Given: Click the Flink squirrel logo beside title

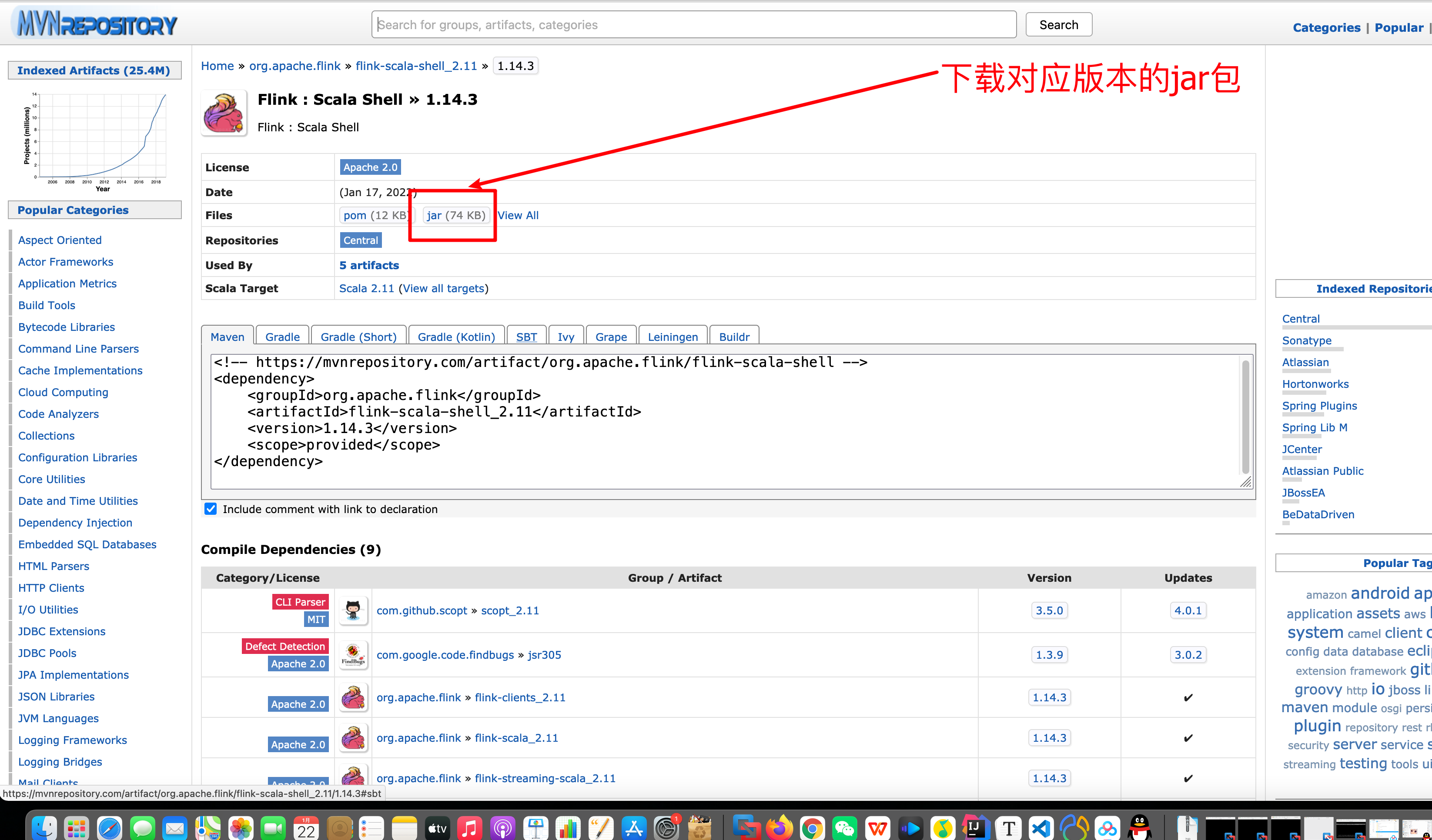Looking at the screenshot, I should click(x=224, y=113).
